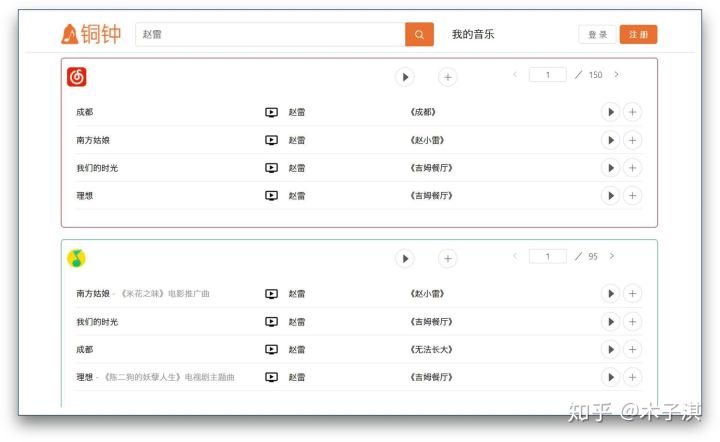Click the orange search magnifier button
Screen dimensions: 720x442
pos(419,34)
